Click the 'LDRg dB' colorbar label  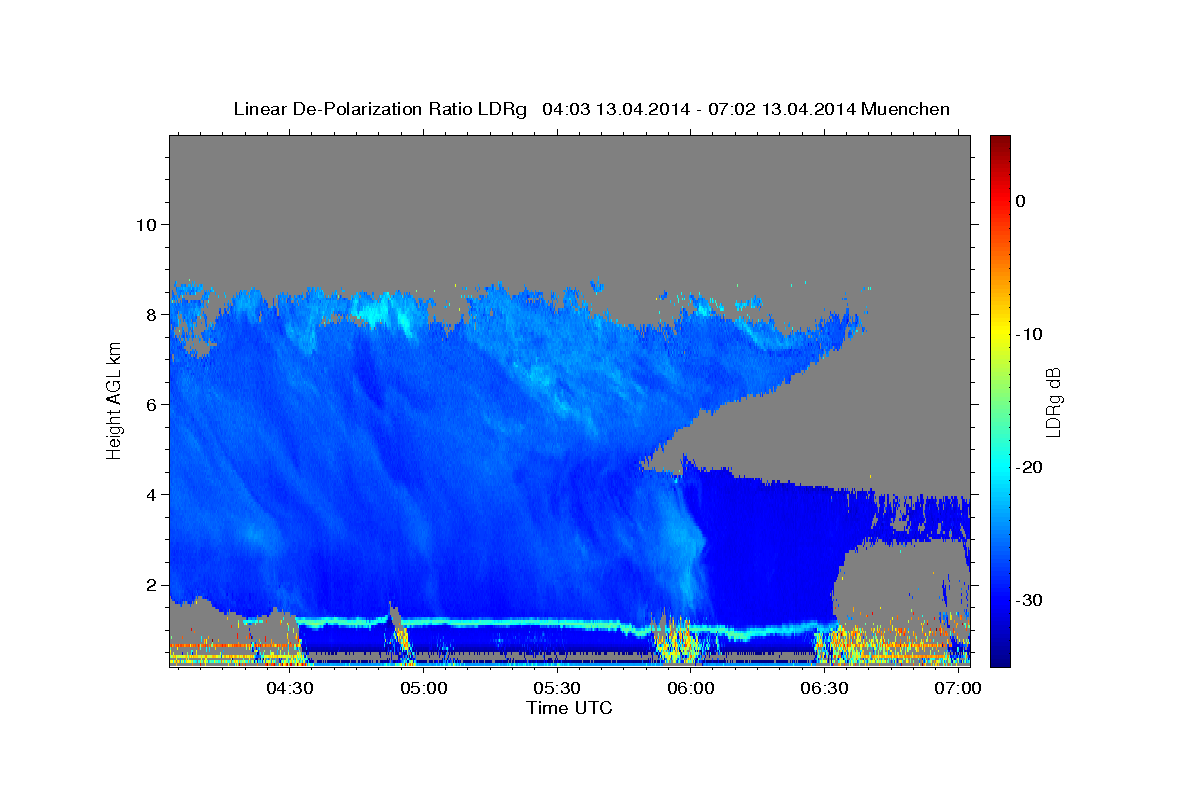(1052, 402)
